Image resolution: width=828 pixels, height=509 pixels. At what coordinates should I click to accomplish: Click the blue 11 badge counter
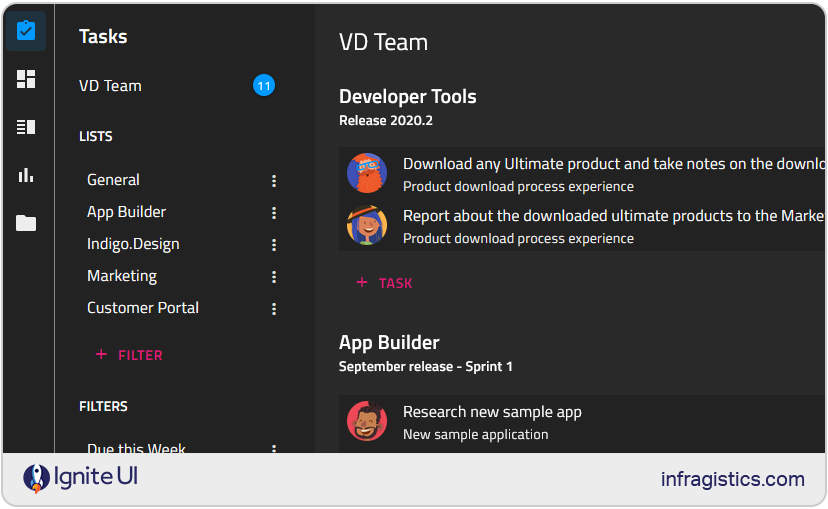pyautogui.click(x=264, y=86)
